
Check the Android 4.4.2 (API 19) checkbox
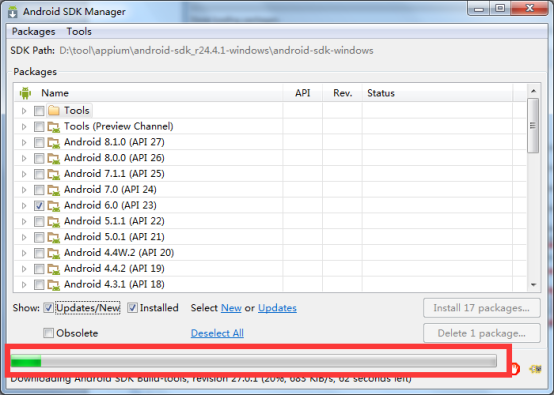[39, 269]
